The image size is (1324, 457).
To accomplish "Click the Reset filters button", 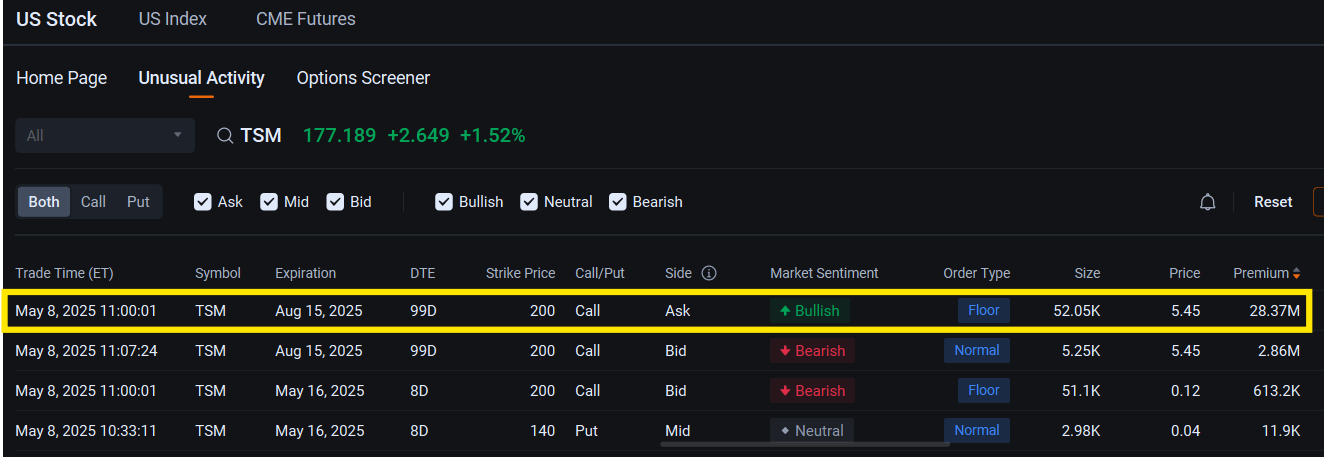I will (x=1273, y=202).
